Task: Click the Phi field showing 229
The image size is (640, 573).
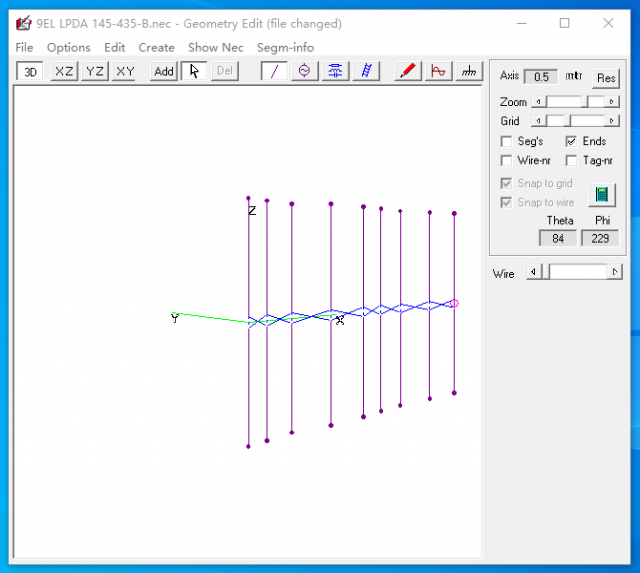Action: (x=600, y=238)
